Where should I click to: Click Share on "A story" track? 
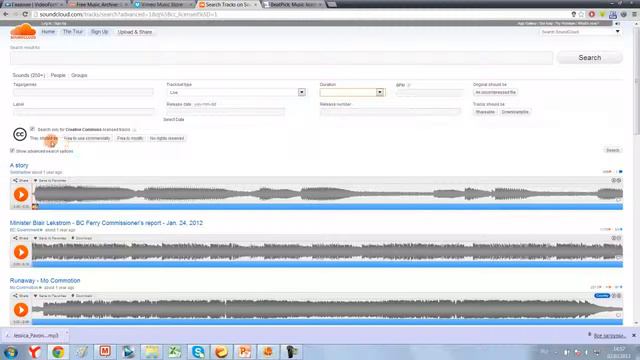pyautogui.click(x=21, y=180)
